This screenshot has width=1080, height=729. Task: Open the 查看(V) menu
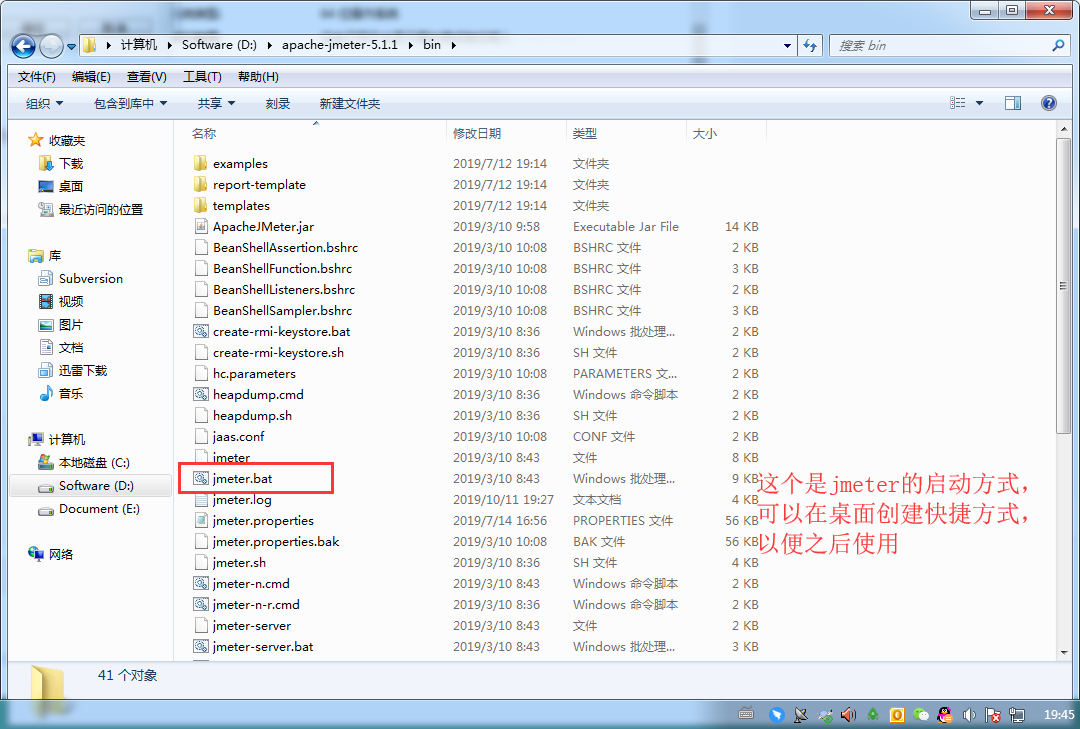coord(147,76)
